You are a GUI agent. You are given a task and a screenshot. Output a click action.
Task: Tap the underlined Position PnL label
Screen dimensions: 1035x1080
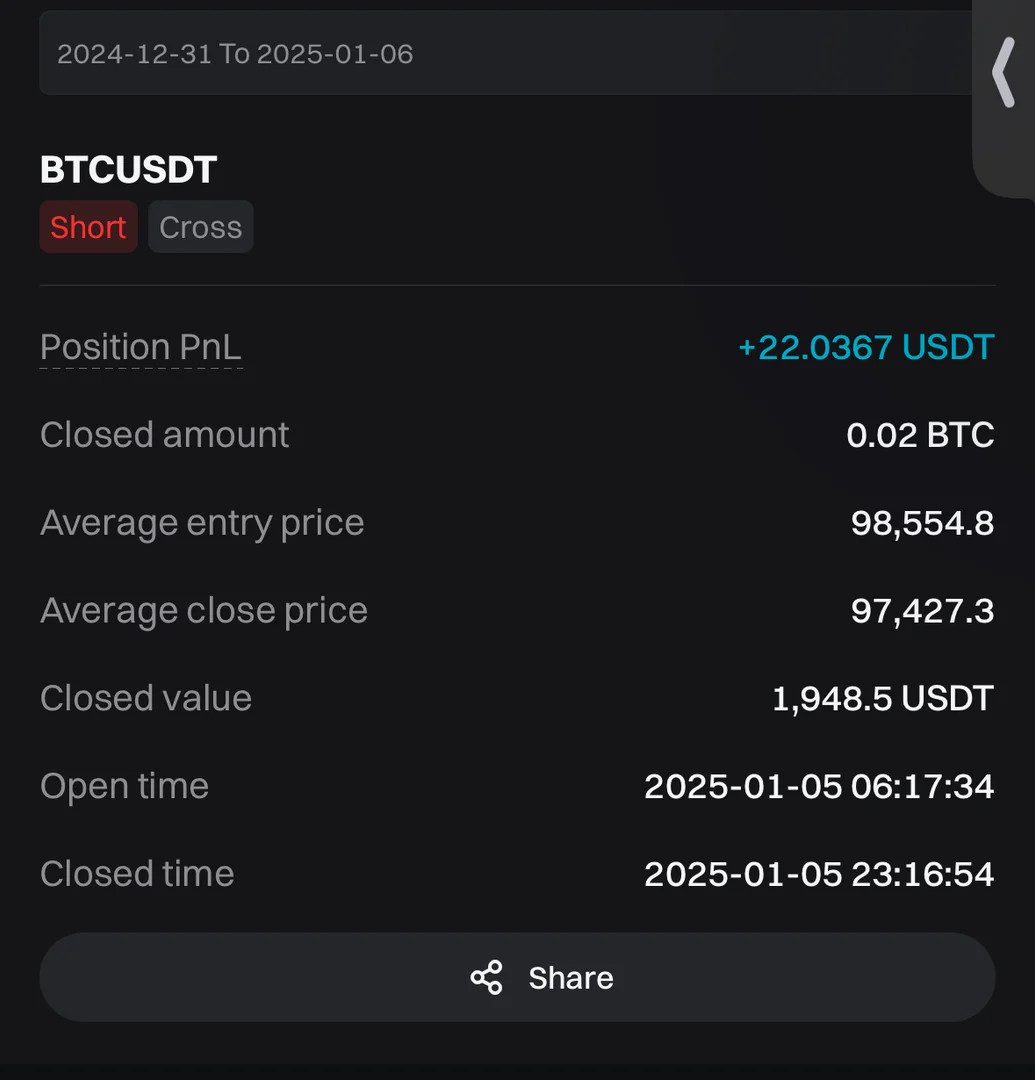tap(141, 347)
